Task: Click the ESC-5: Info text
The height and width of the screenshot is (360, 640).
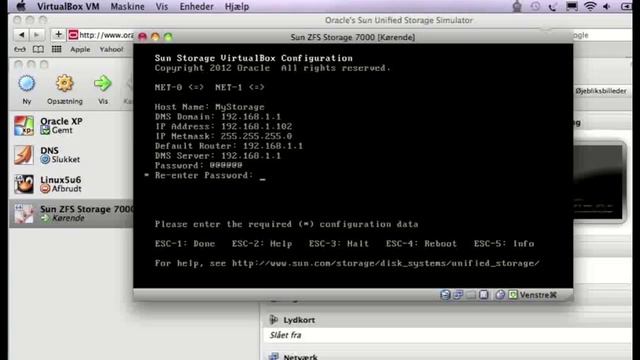Action: click(504, 244)
